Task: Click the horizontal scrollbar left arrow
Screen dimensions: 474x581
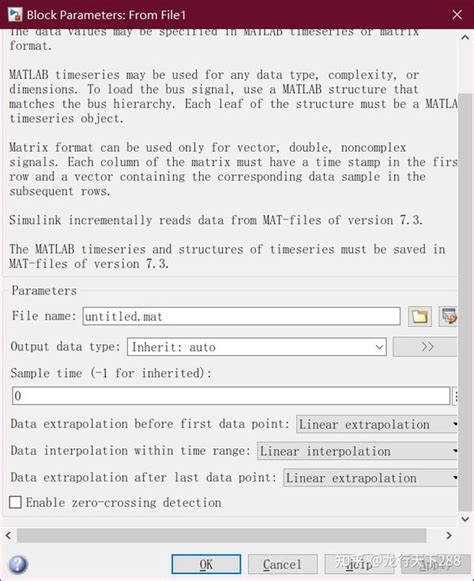Action: tap(9, 535)
